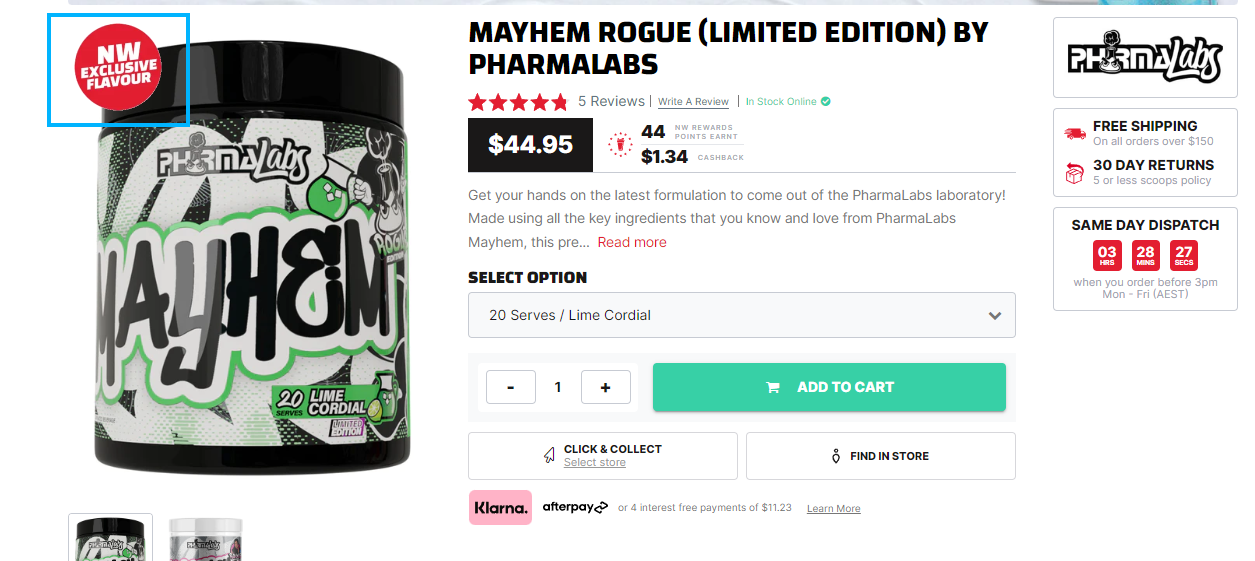
Task: Open the Write A Review link
Action: [693, 102]
